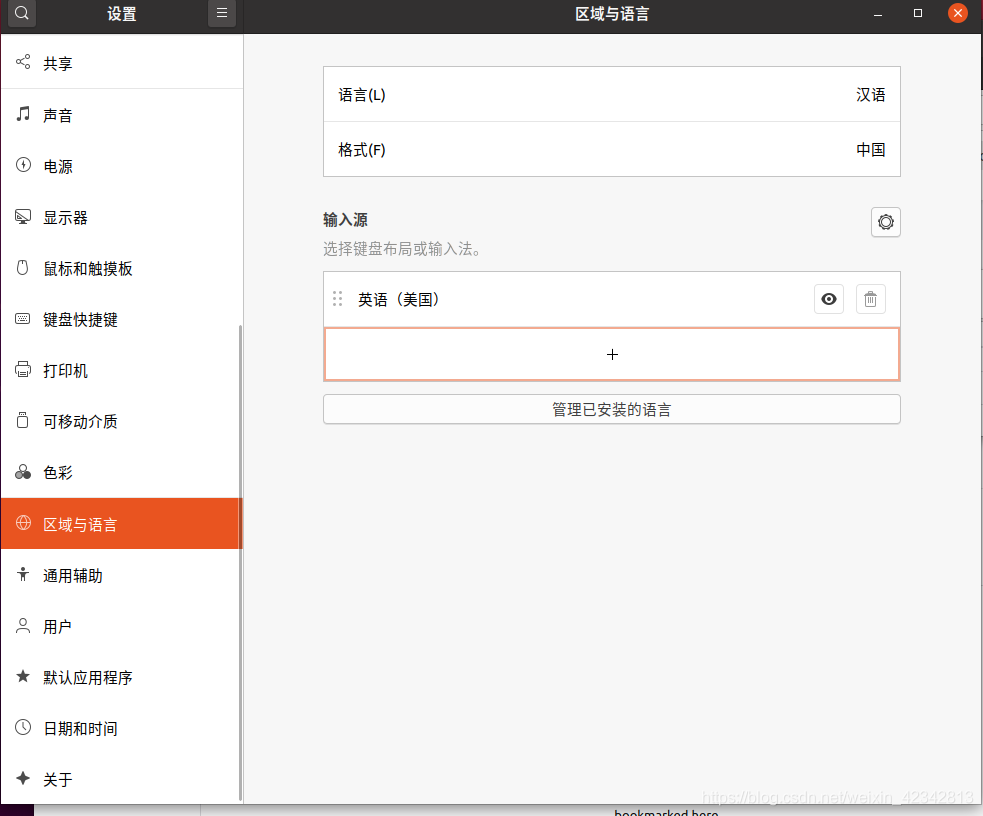Open 关于 panel
The height and width of the screenshot is (816, 983).
[x=122, y=779]
